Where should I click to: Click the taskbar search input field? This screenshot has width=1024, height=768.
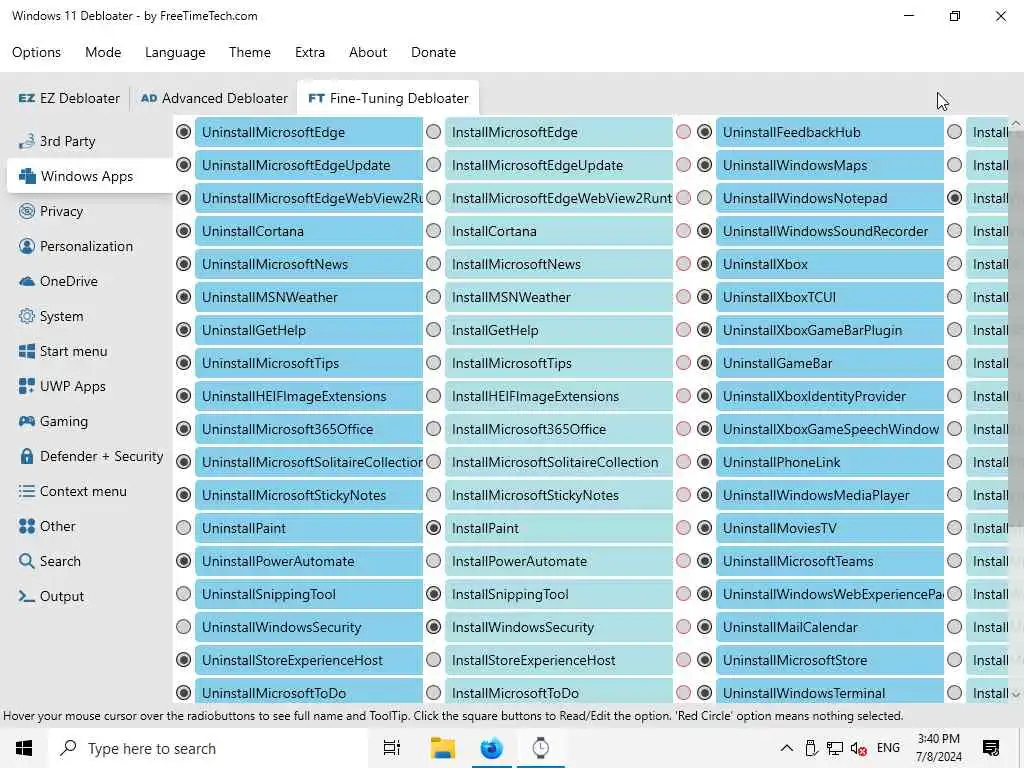[208, 748]
